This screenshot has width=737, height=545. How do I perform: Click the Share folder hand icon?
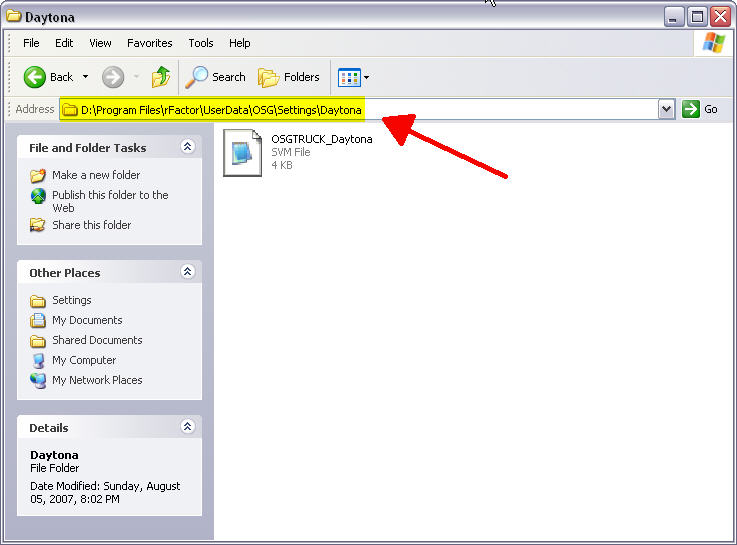38,226
